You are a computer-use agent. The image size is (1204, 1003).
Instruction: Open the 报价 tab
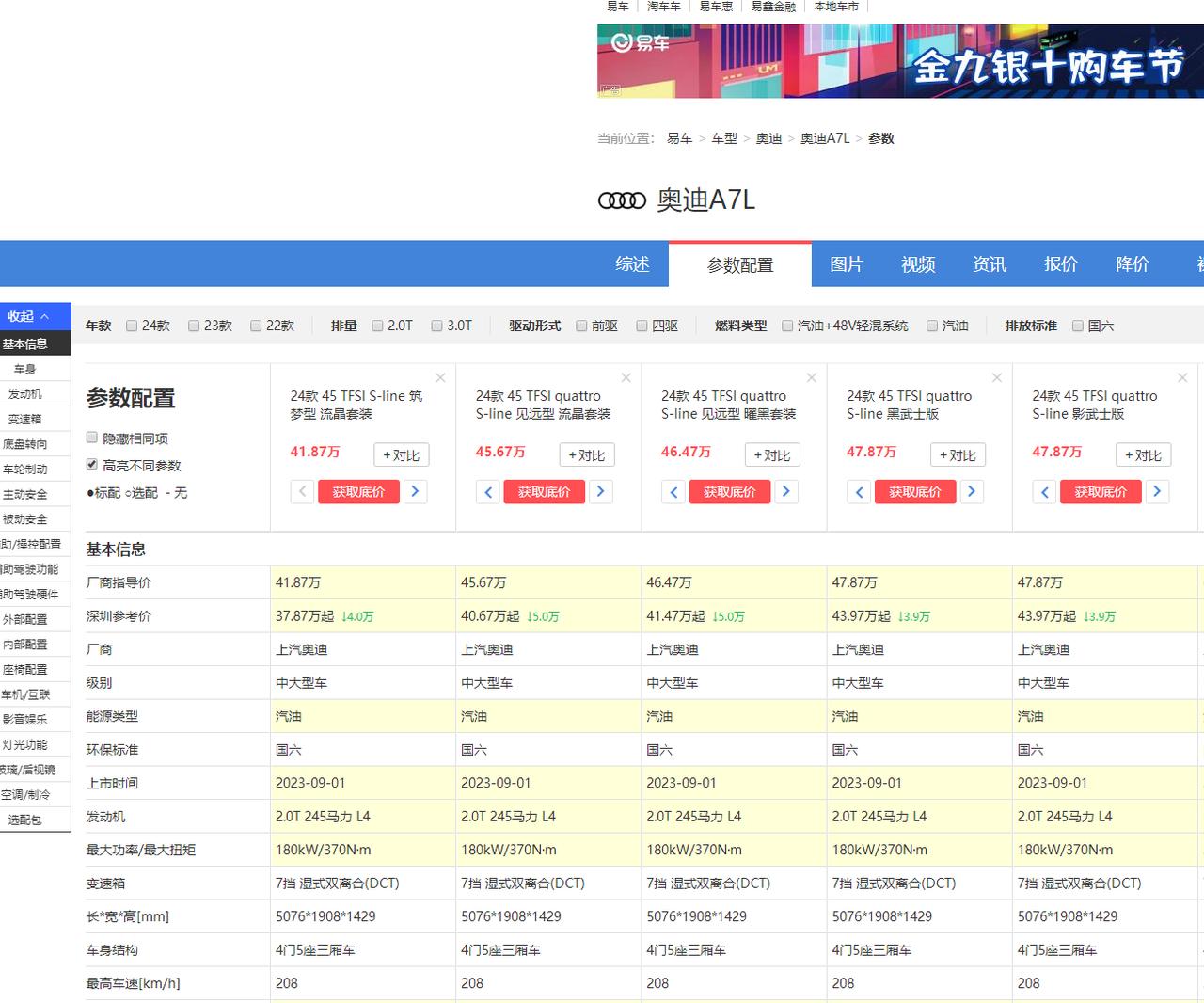pos(1061,264)
